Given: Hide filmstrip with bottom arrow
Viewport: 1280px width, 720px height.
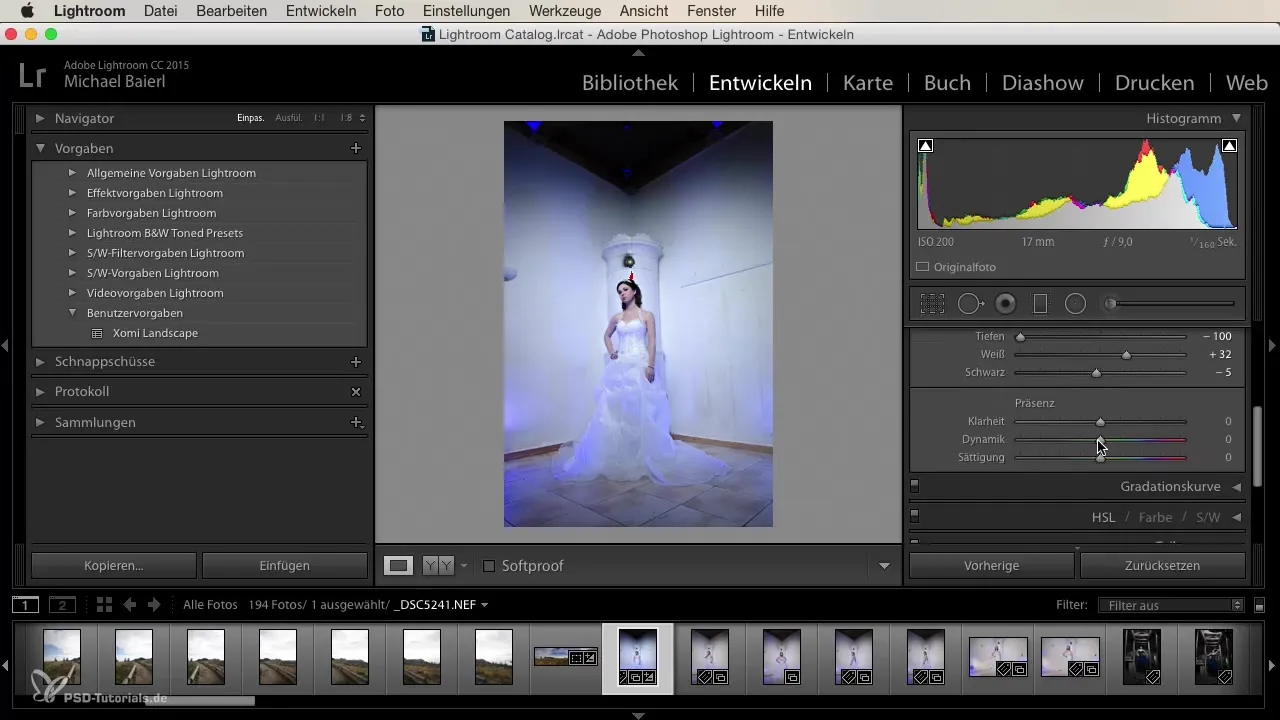Looking at the screenshot, I should [x=639, y=715].
